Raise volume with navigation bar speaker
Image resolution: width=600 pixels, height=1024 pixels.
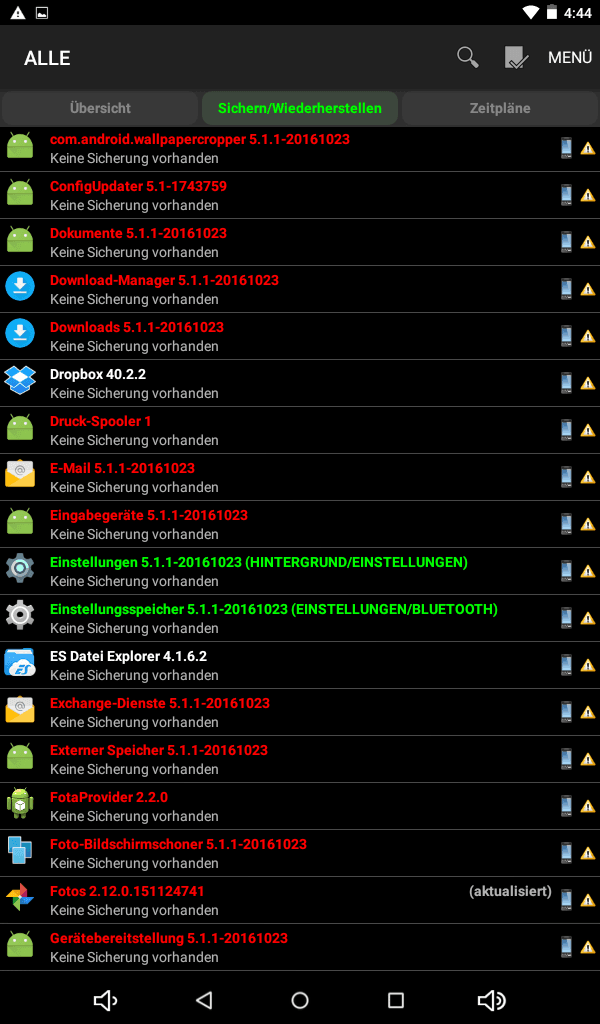click(x=492, y=1000)
